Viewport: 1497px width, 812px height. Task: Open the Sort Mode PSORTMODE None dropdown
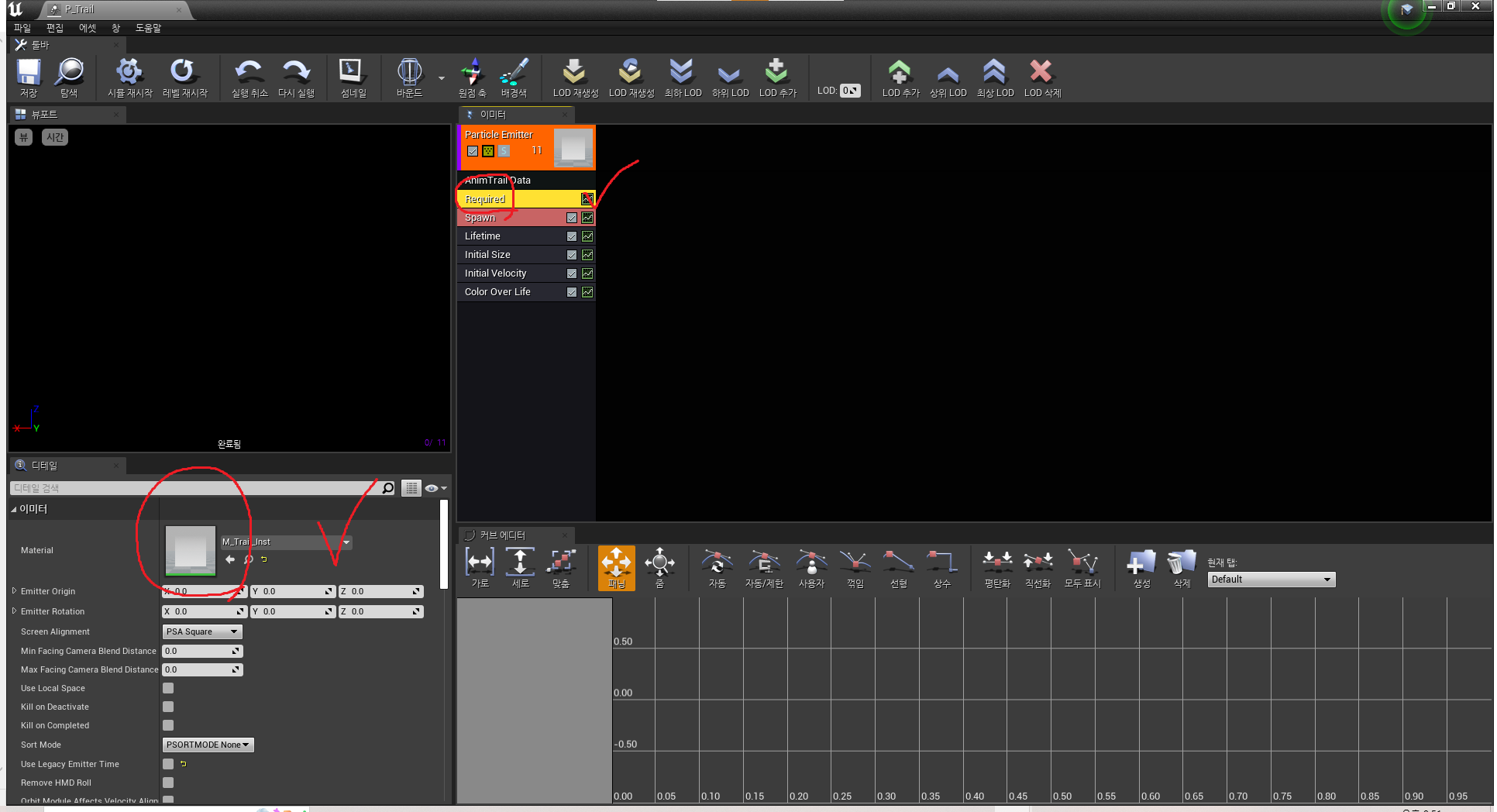208,745
